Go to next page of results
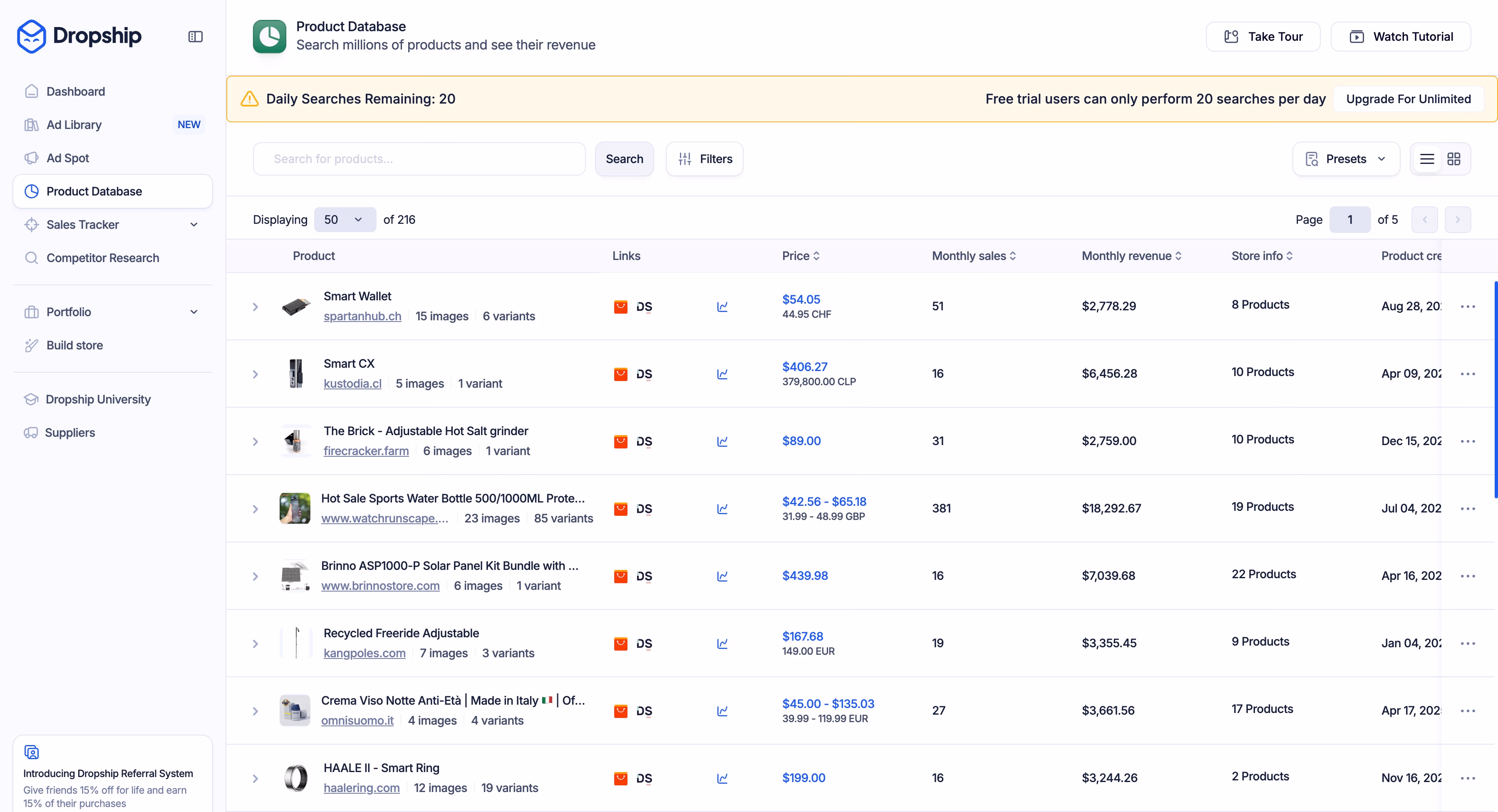Screen dimensions: 1498x812 pos(1458,219)
